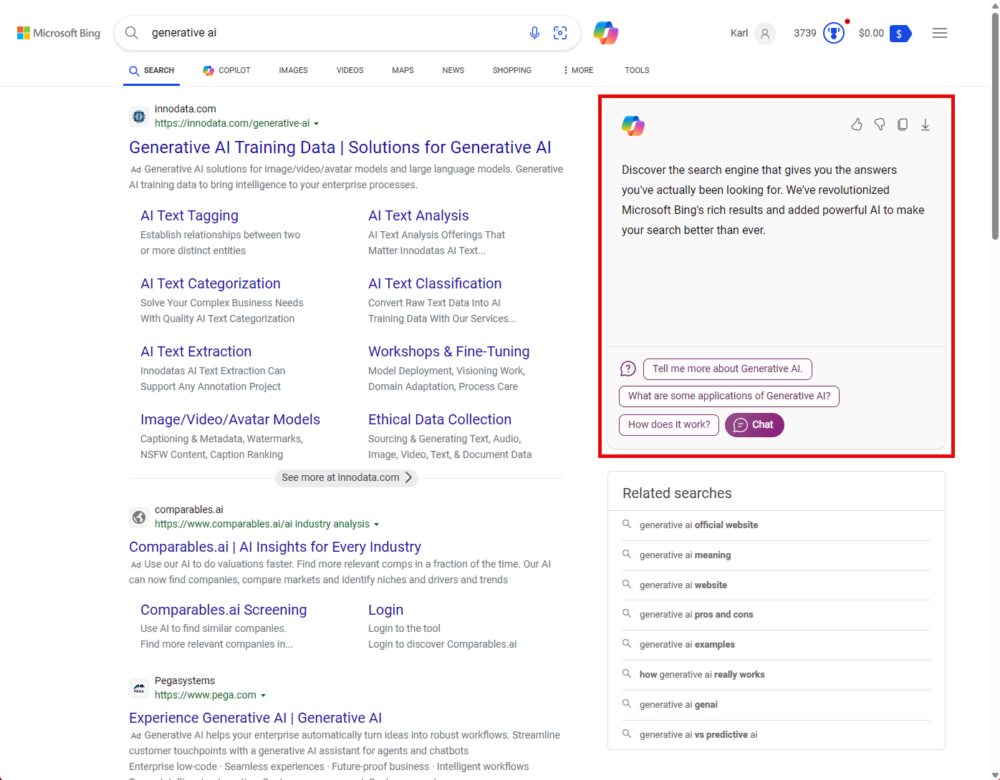Copy the Copilot answer text
This screenshot has width=1000, height=780.
pyautogui.click(x=902, y=124)
